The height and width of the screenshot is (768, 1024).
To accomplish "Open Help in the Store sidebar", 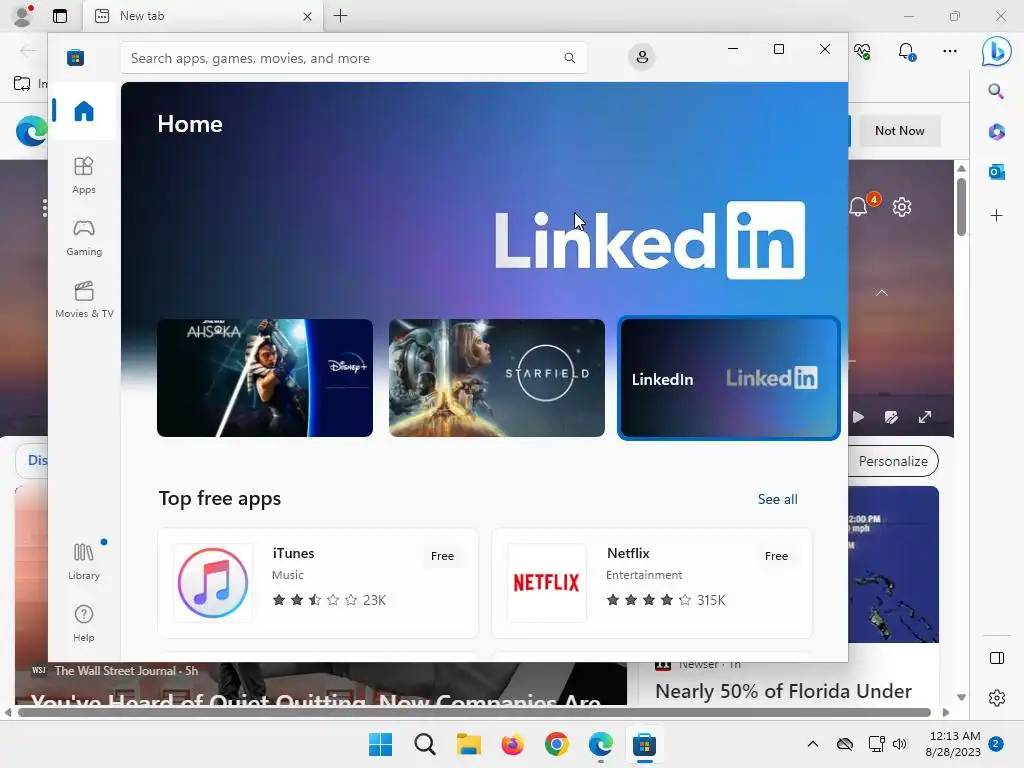I will [x=84, y=623].
